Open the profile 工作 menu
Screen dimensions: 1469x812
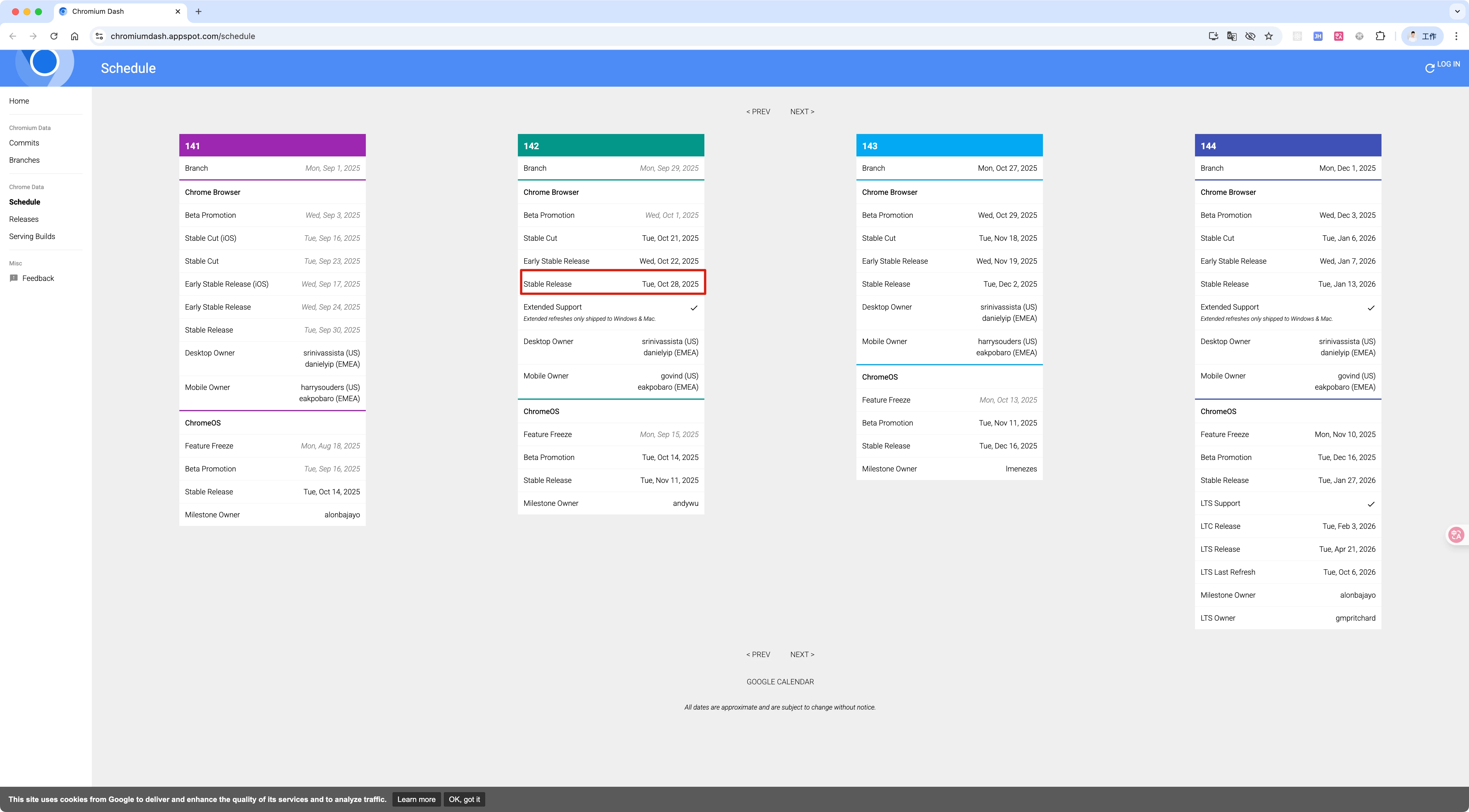1422,36
